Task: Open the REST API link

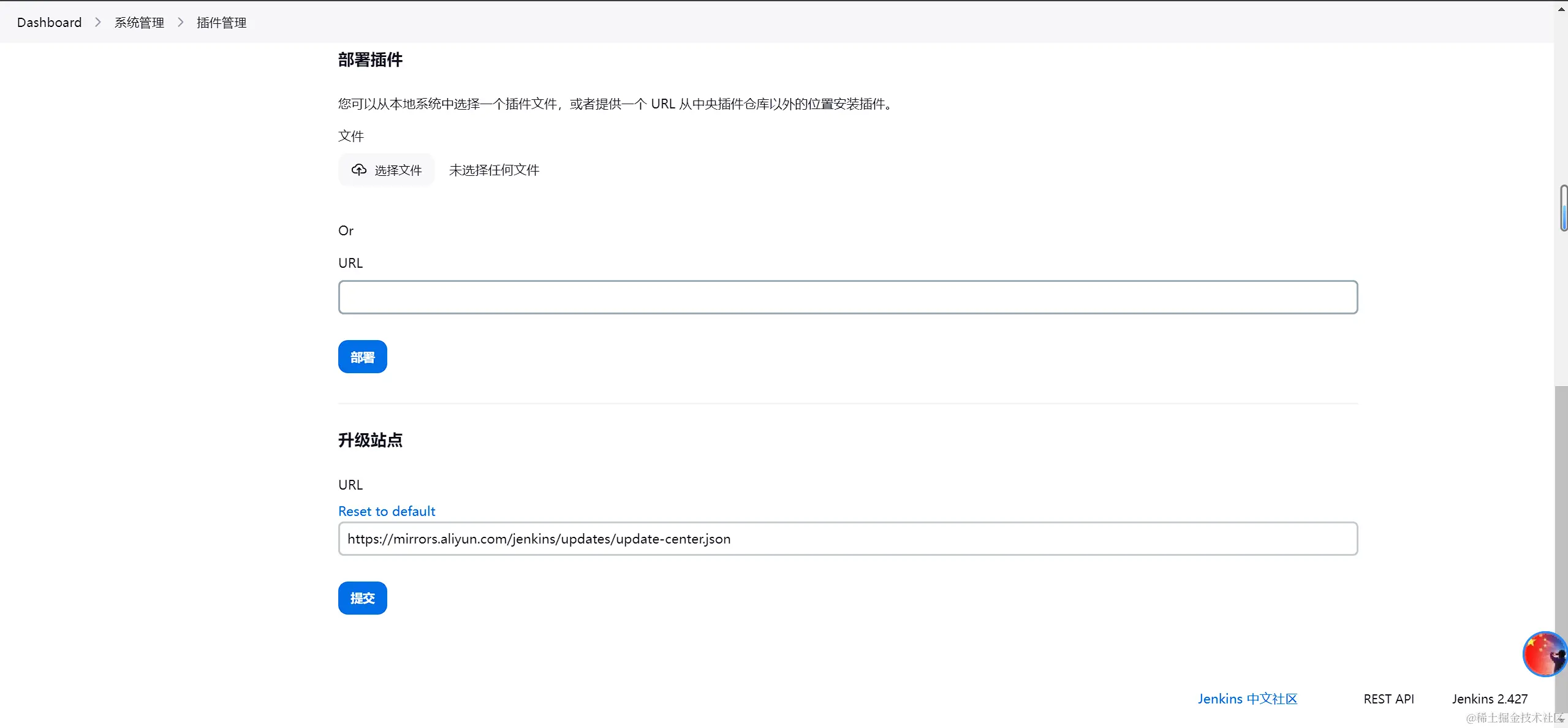Action: 1388,699
